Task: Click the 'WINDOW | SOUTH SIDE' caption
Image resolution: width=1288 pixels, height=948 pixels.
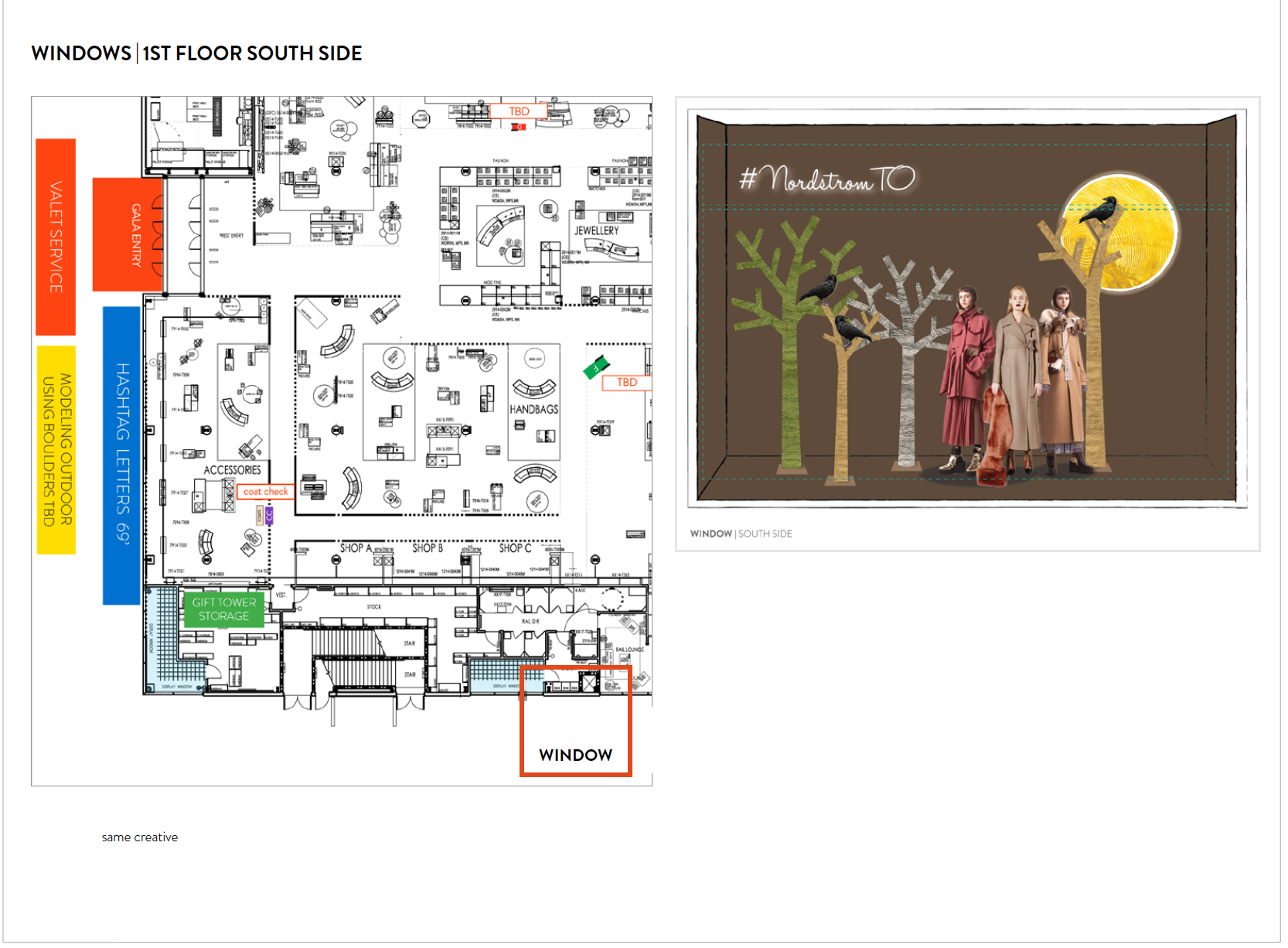Action: pyautogui.click(x=741, y=534)
